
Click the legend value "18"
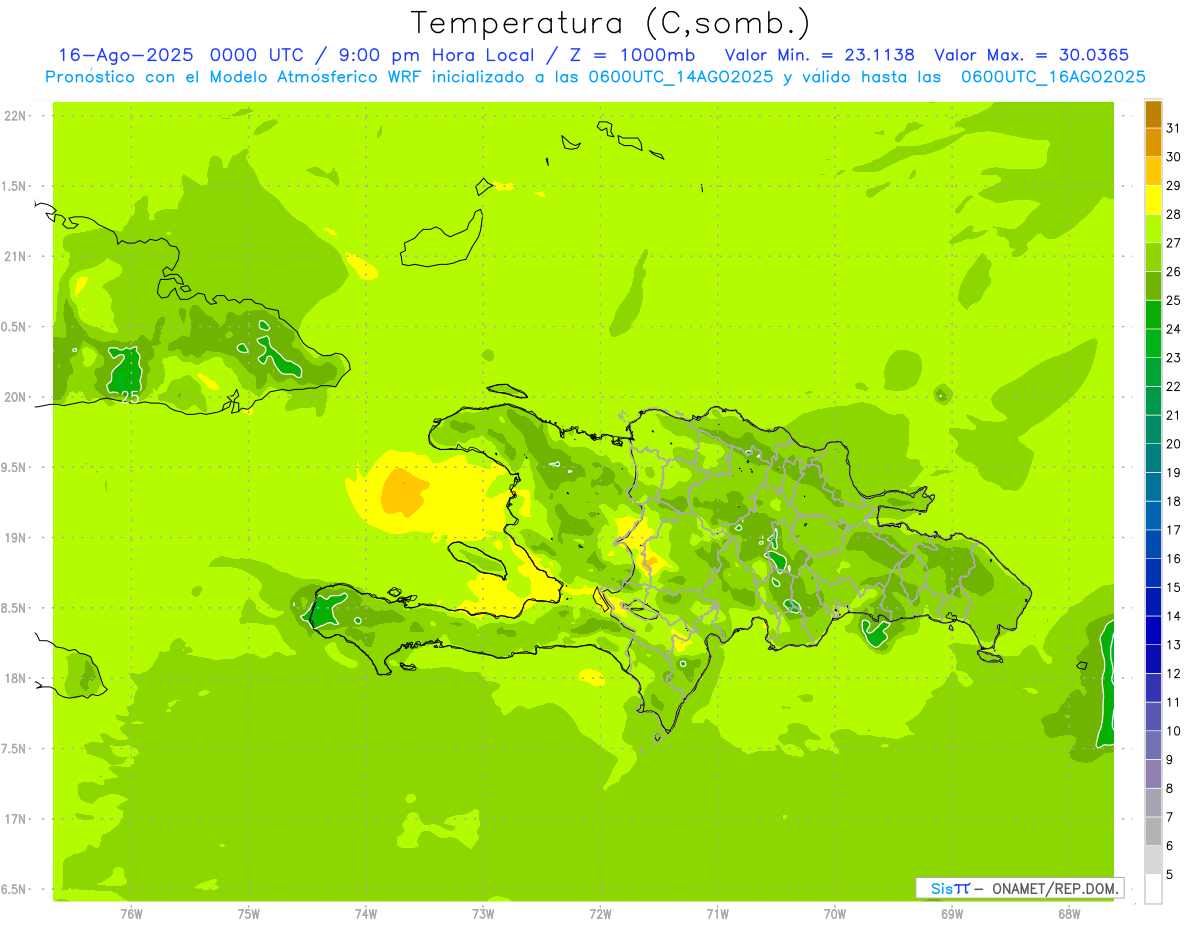pos(1174,501)
